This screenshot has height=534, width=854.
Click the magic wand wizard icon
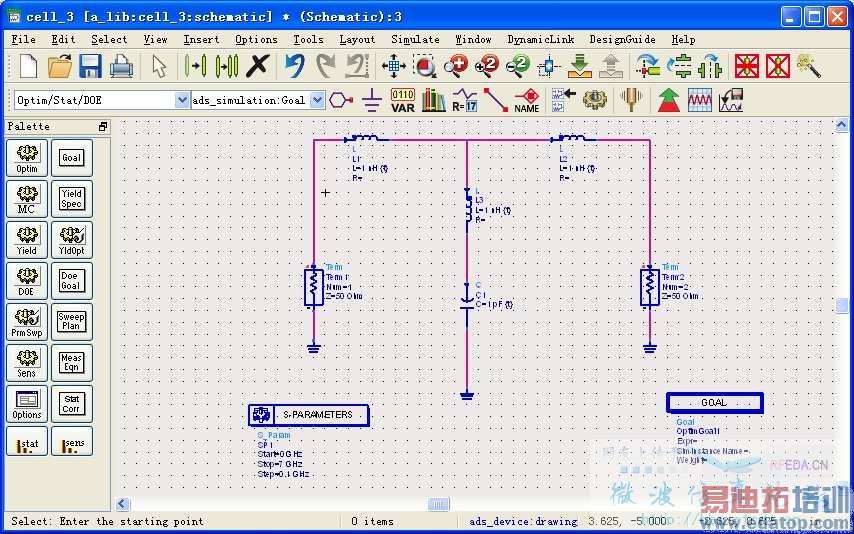click(x=809, y=66)
